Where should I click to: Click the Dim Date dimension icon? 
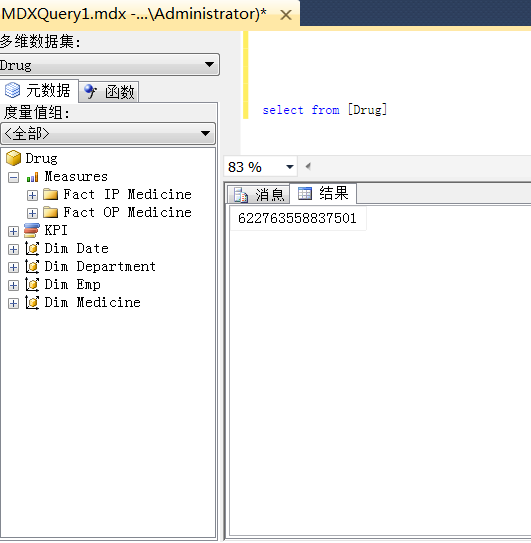click(32, 249)
